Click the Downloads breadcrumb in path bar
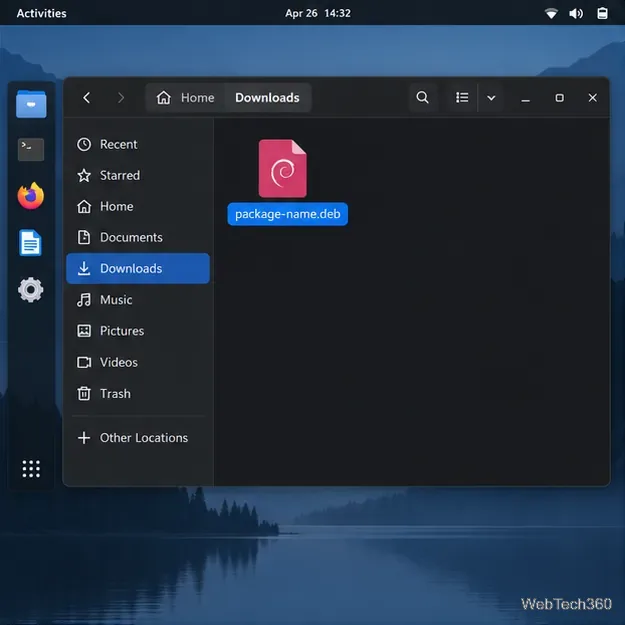The width and height of the screenshot is (625, 625). point(267,98)
